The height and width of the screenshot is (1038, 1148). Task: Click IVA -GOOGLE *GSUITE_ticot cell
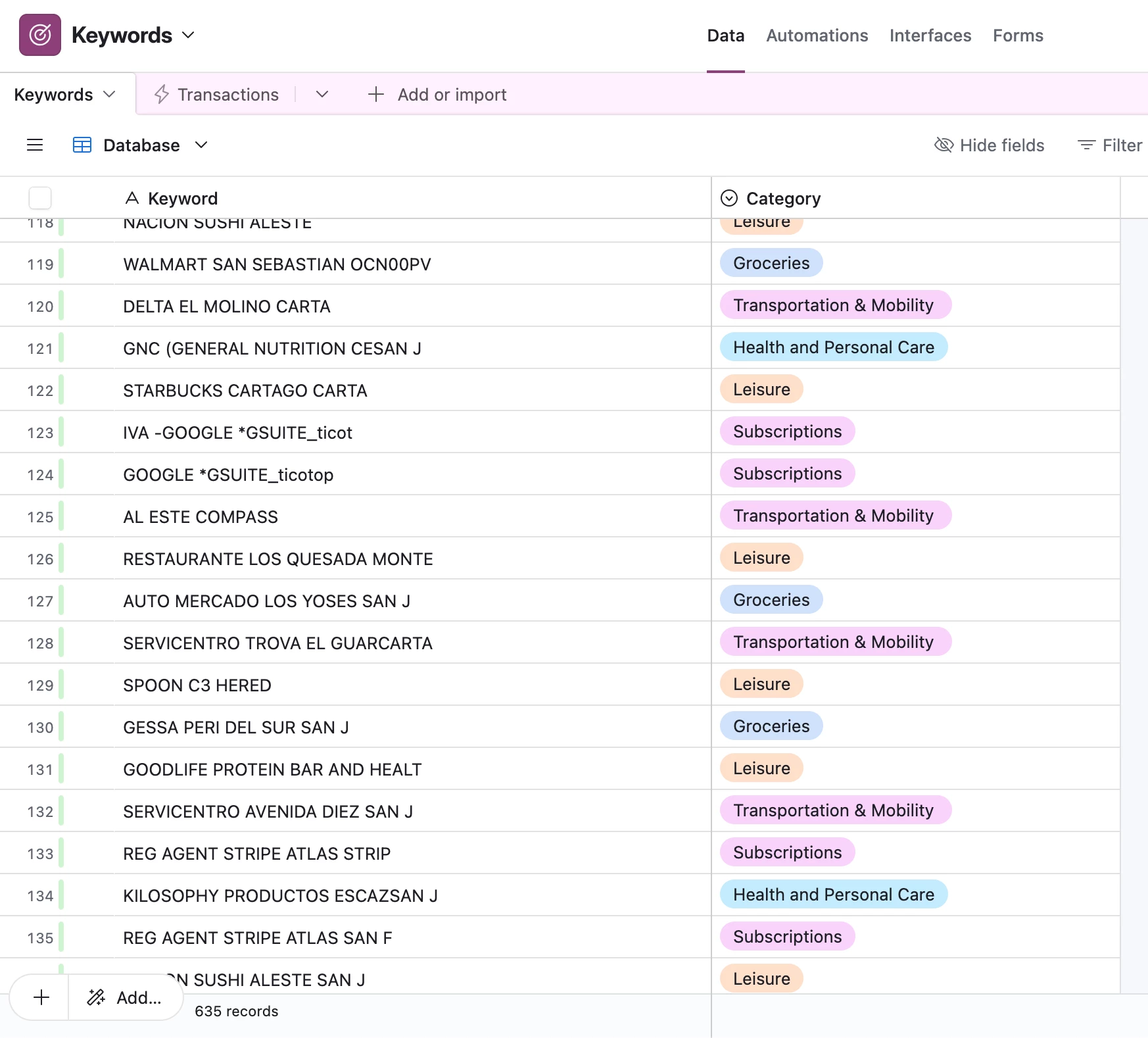click(412, 432)
